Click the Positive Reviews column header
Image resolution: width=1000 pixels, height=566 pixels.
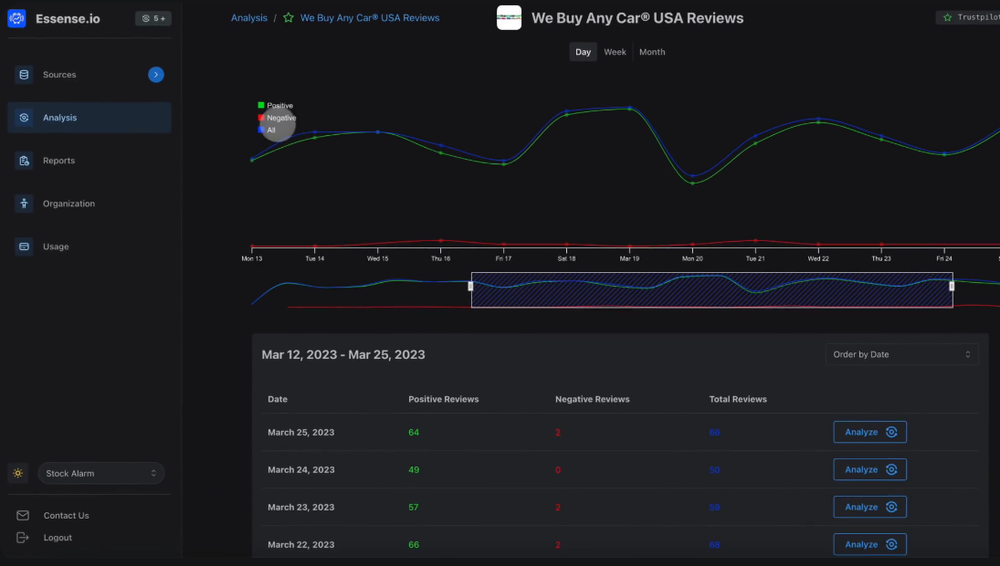point(443,399)
